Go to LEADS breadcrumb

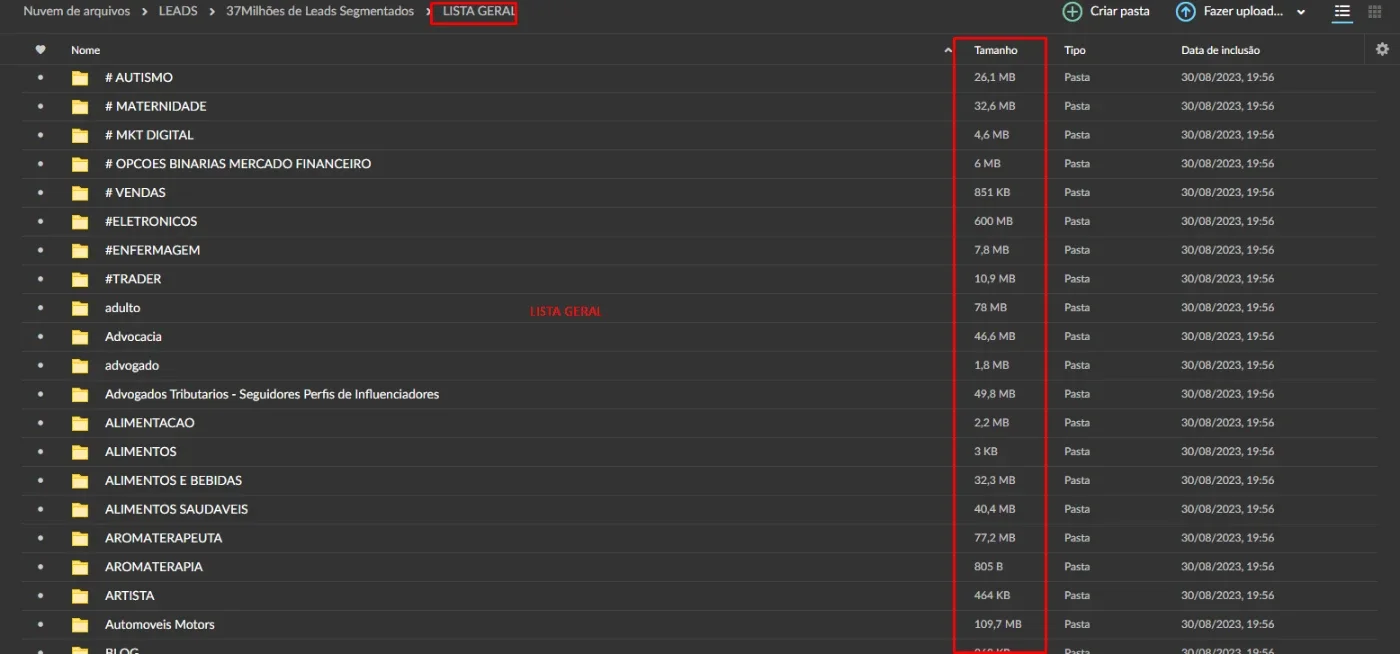point(178,11)
